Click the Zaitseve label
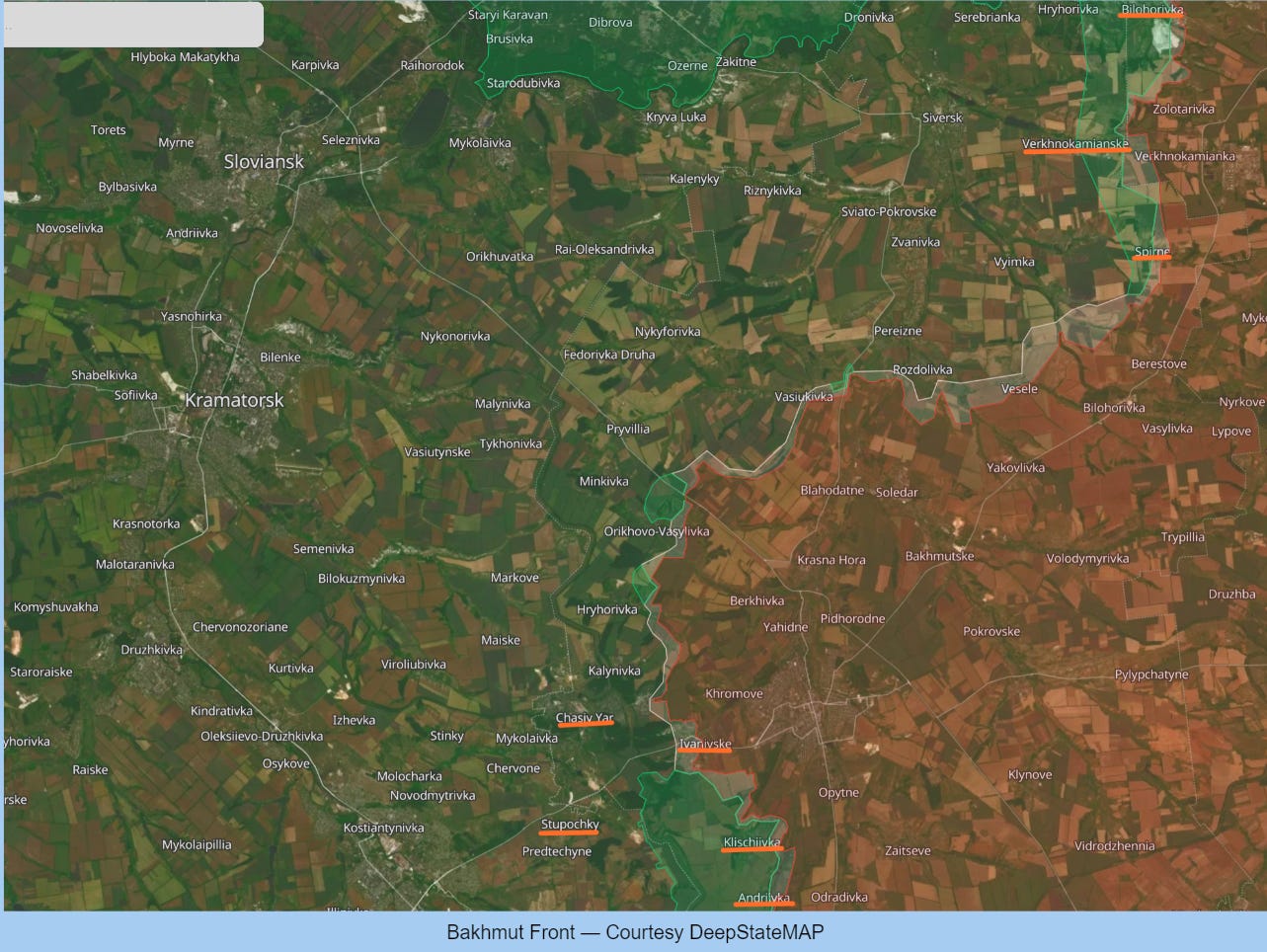 tap(908, 849)
